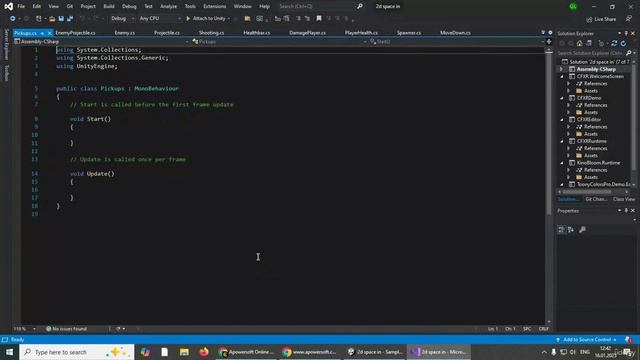Collapse the KinoBloom.Runtime project node
This screenshot has width=640, height=360.
click(562, 163)
